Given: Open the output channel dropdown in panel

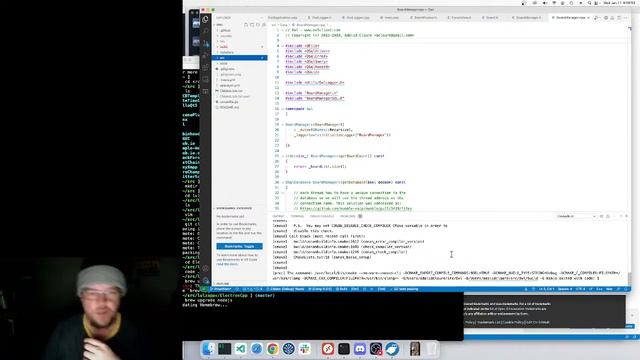Looking at the screenshot, I should tap(576, 216).
